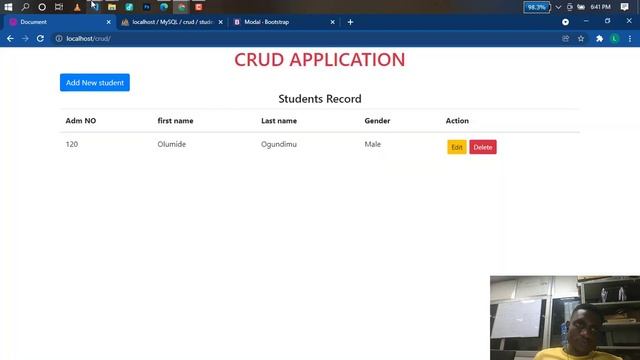Click the battery percentage indicator
The width and height of the screenshot is (640, 360).
click(536, 7)
